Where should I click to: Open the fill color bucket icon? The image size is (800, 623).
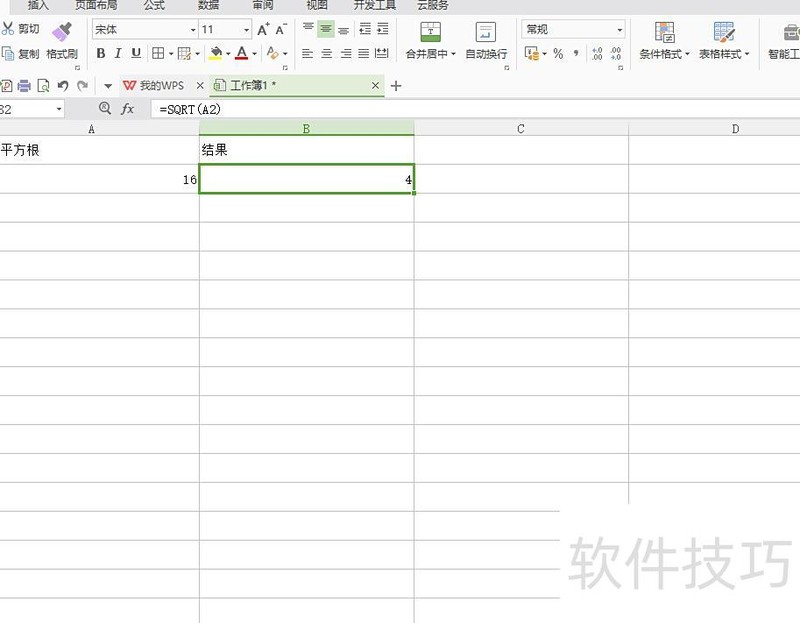(216, 52)
